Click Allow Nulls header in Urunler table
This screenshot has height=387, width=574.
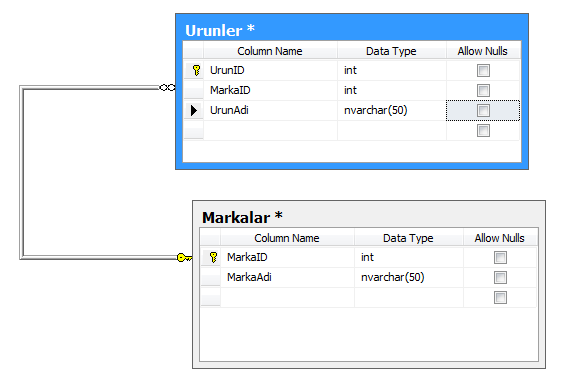(483, 51)
